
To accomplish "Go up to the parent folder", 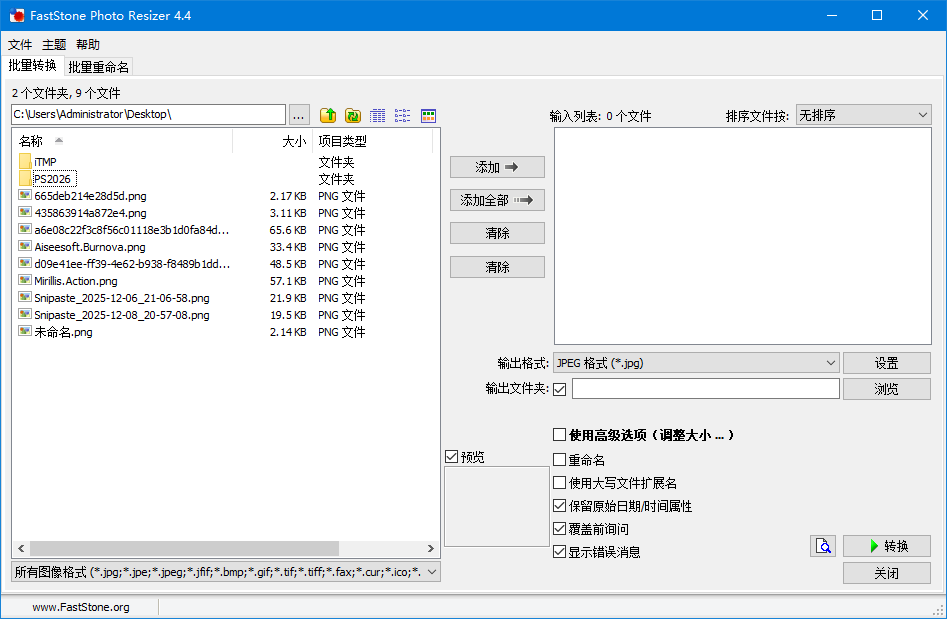I will [x=328, y=115].
